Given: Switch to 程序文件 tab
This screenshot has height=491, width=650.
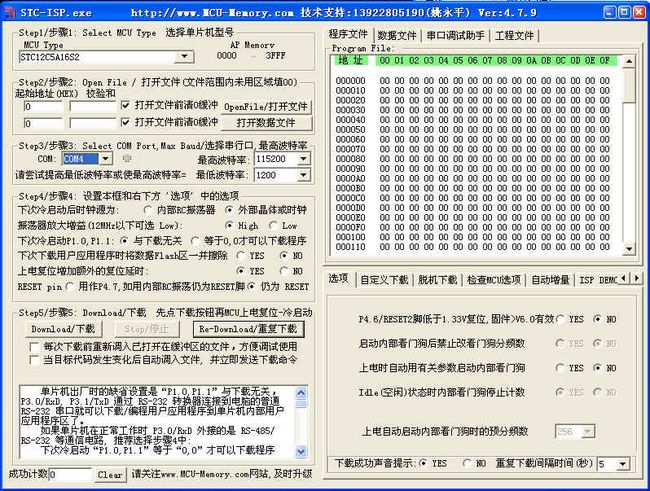Looking at the screenshot, I should pyautogui.click(x=348, y=34).
